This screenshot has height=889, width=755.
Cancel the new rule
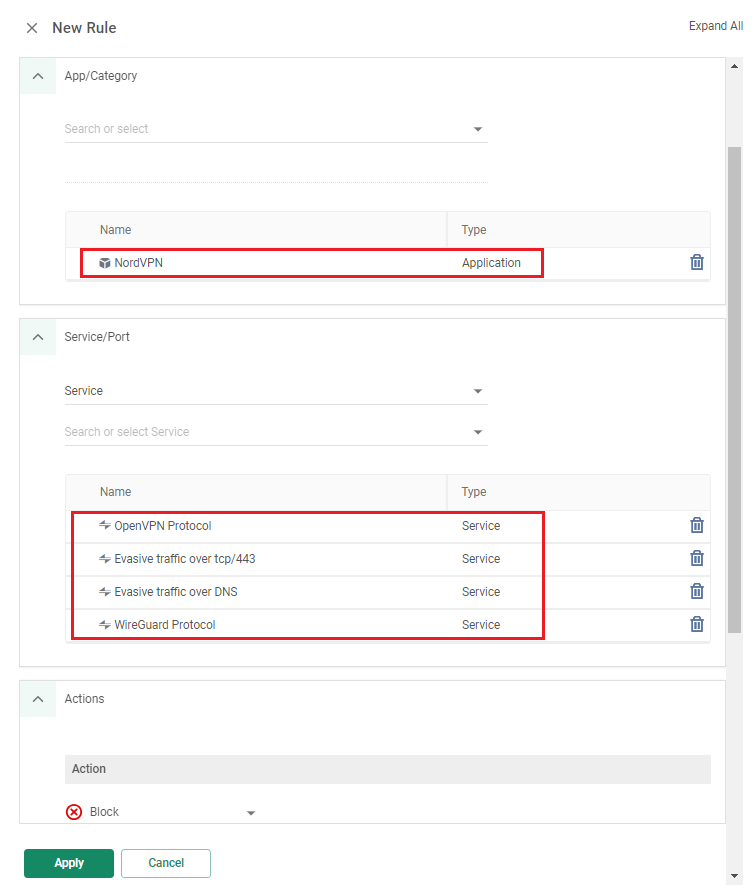pos(166,863)
